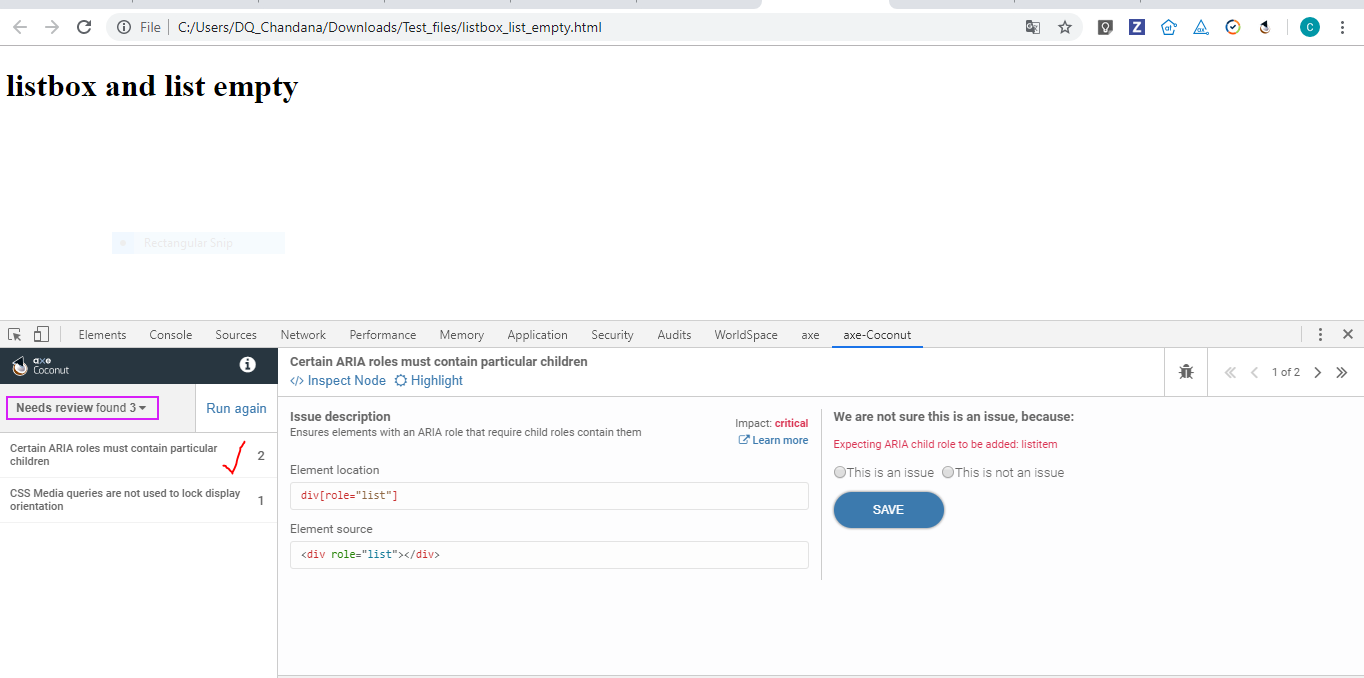1364x678 pixels.
Task: Click the SAVE button
Action: pos(888,510)
